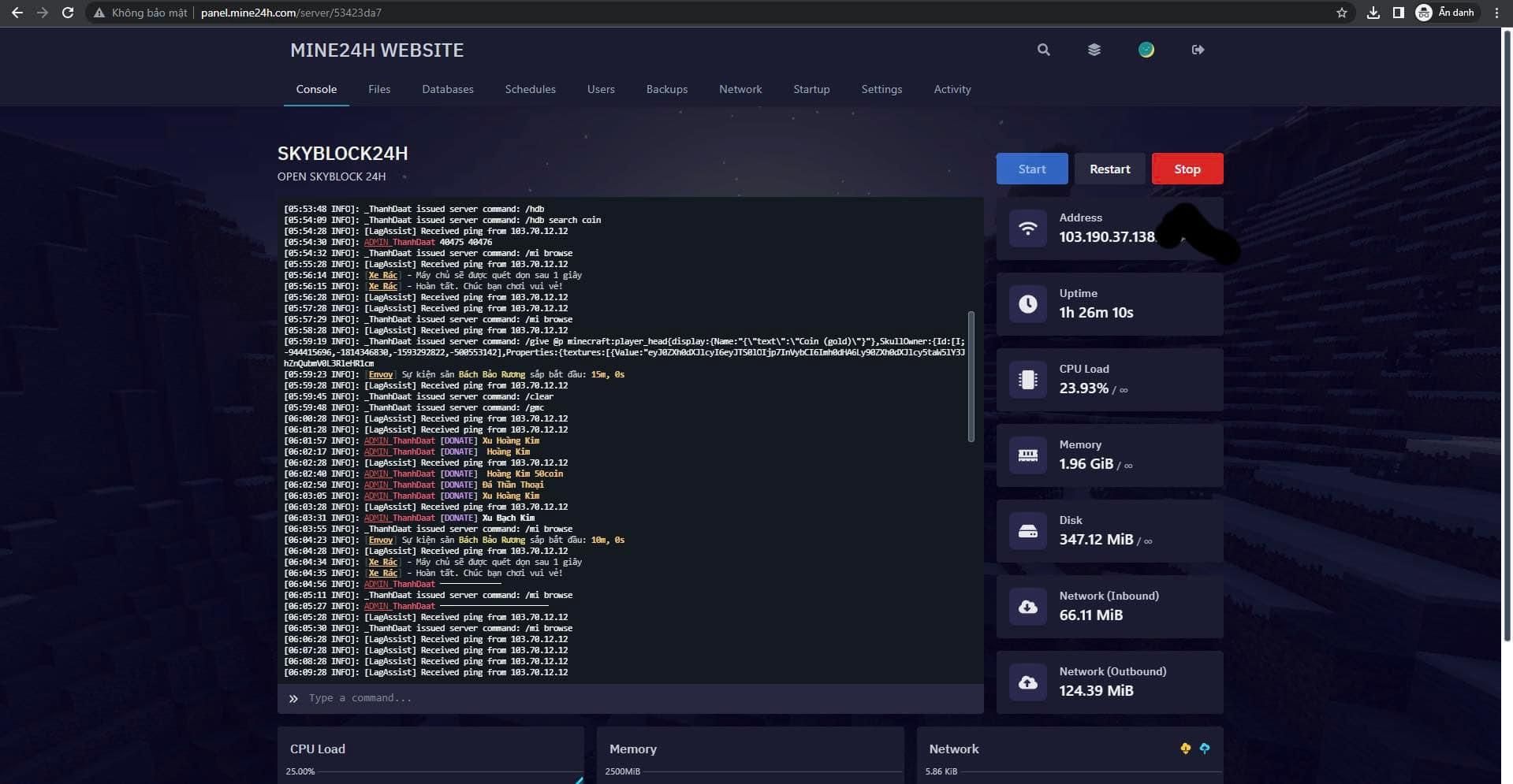Click the disk value 347.12 MiB
This screenshot has width=1513, height=784.
coord(1096,540)
